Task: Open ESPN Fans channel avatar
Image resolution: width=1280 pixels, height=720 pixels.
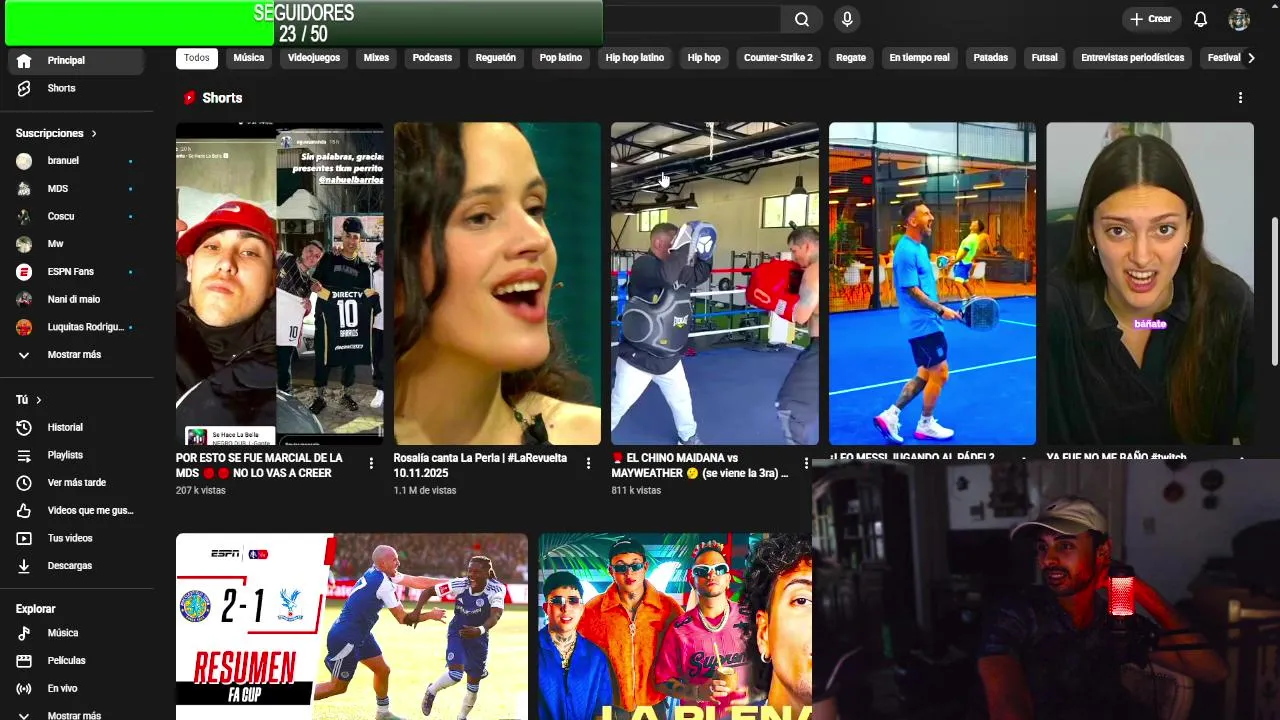Action: click(24, 272)
